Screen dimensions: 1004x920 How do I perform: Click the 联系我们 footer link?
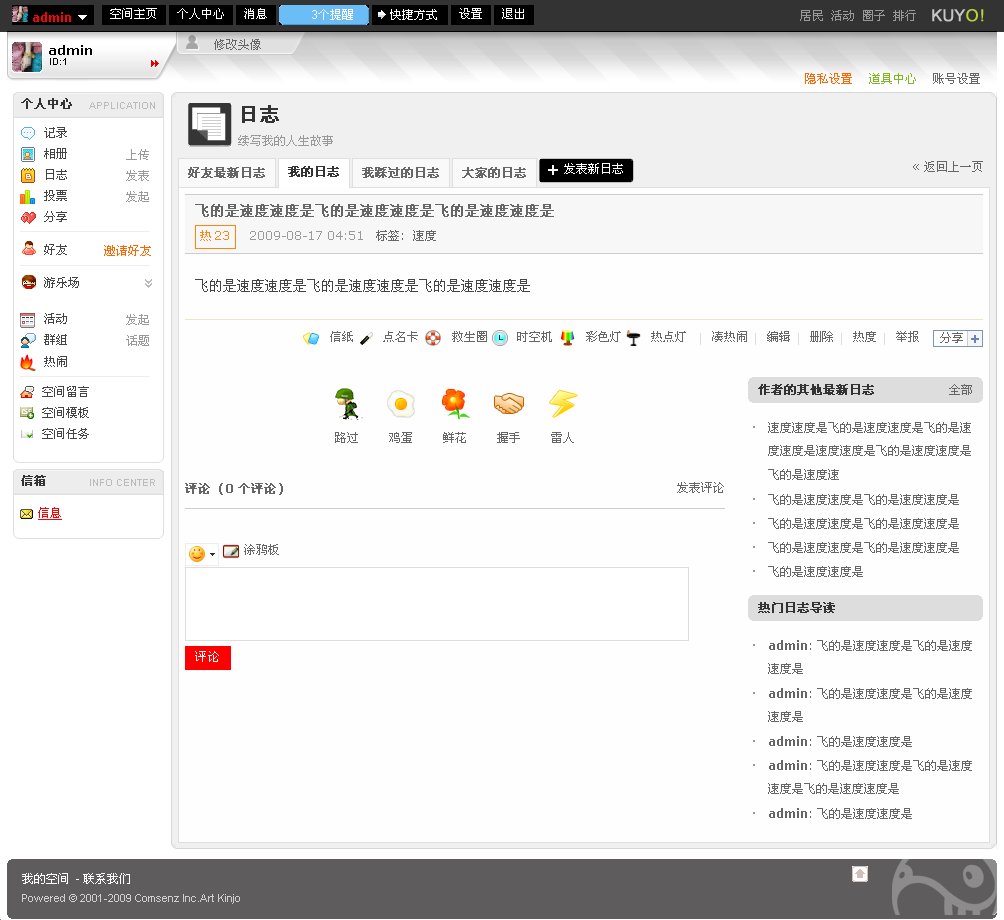tap(106, 879)
